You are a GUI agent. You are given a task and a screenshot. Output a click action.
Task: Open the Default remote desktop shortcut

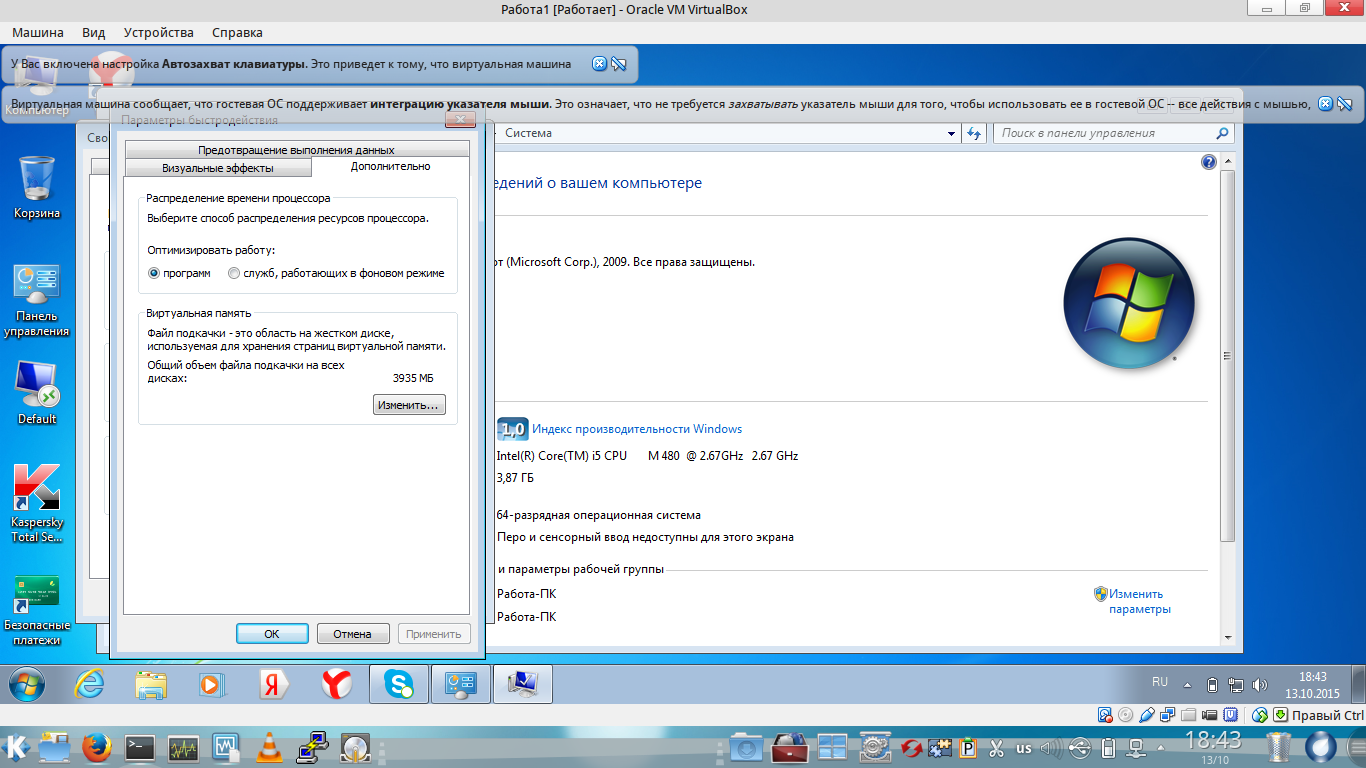coord(37,391)
